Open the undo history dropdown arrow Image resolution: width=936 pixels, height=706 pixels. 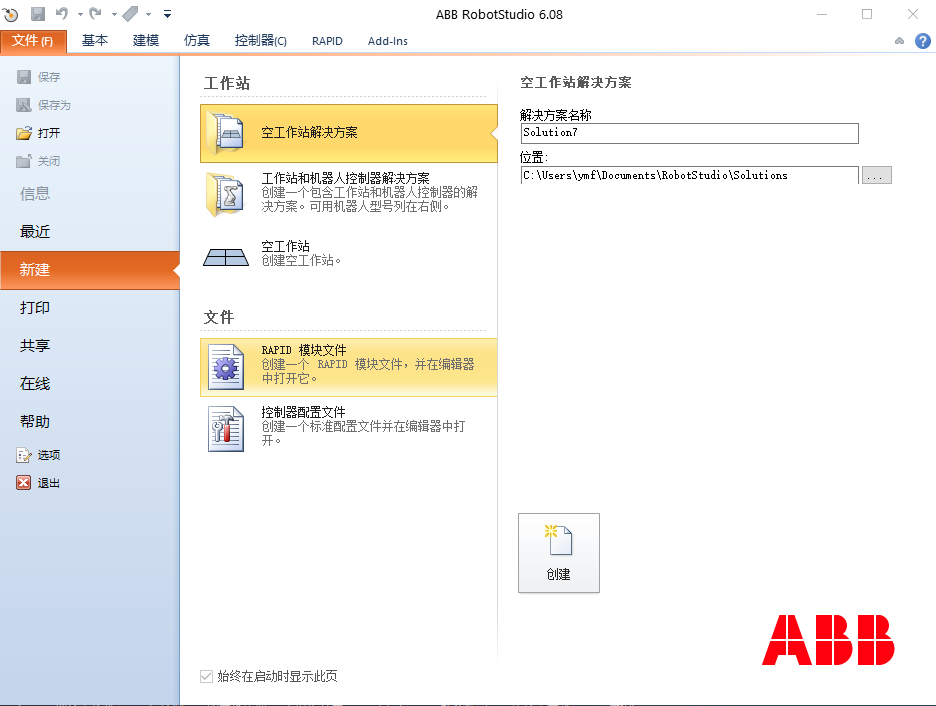[80, 14]
